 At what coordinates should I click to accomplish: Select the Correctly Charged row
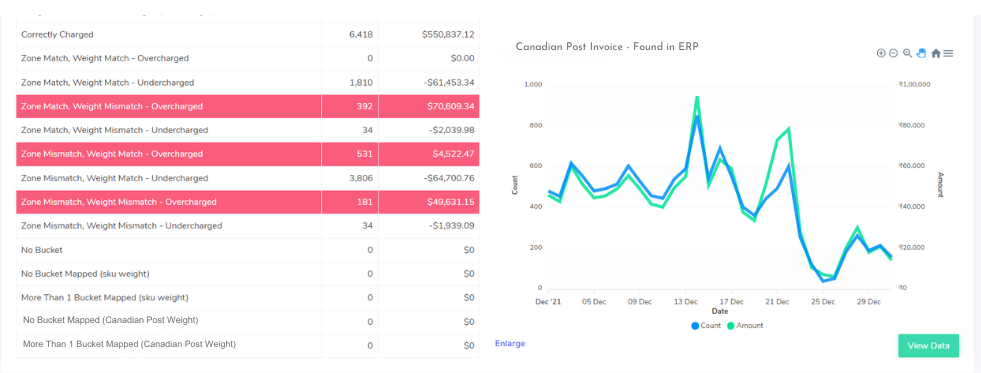pyautogui.click(x=248, y=34)
